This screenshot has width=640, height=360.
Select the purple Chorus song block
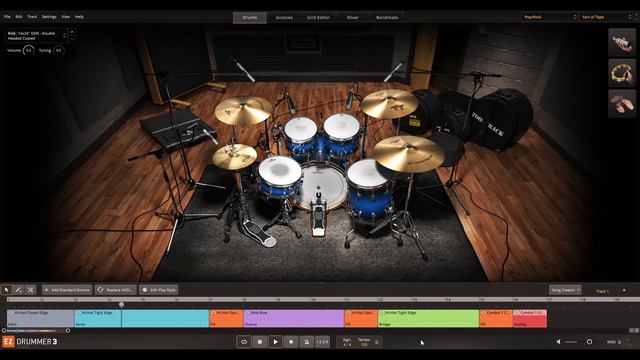tap(293, 318)
